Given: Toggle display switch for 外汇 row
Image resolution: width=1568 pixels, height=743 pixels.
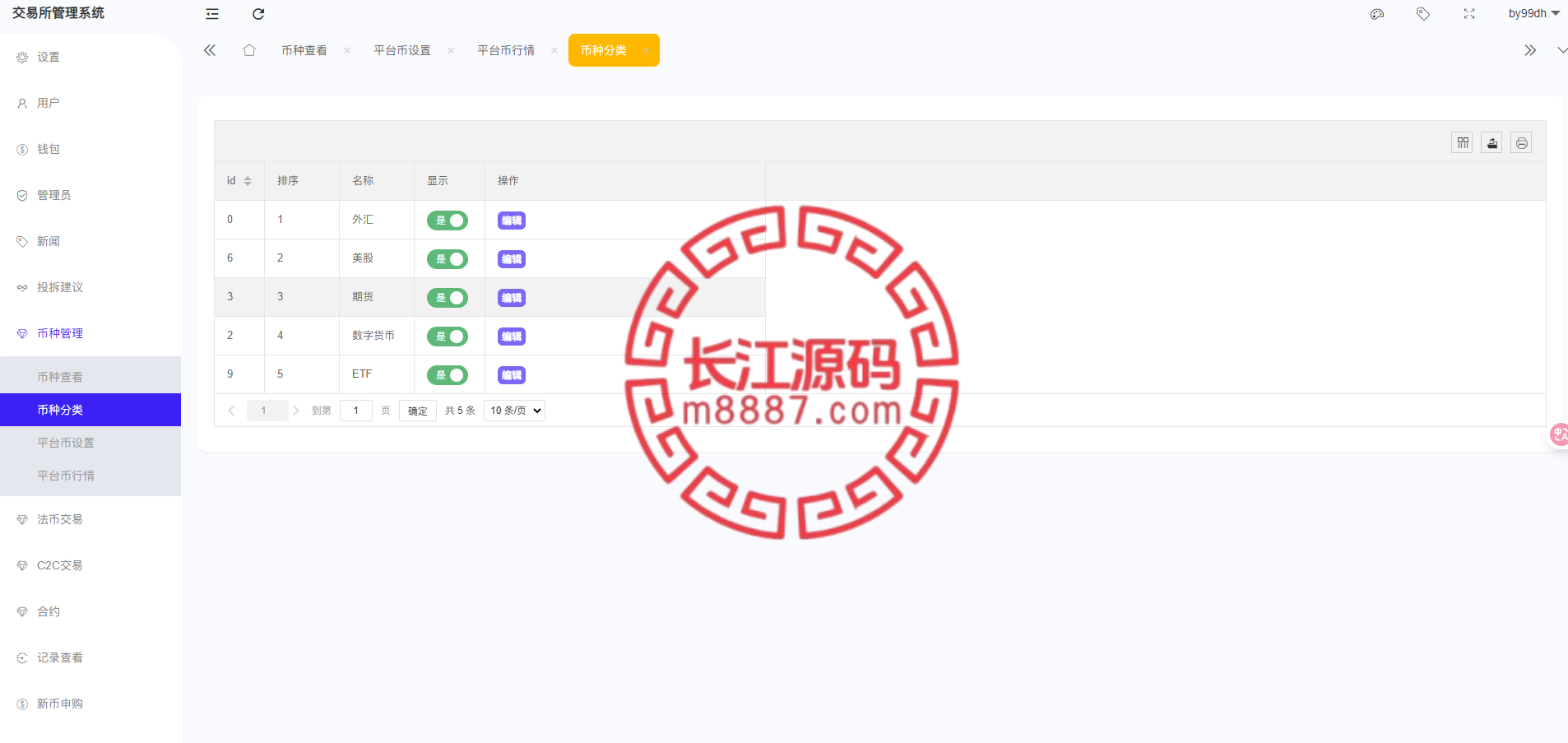Looking at the screenshot, I should [x=448, y=221].
